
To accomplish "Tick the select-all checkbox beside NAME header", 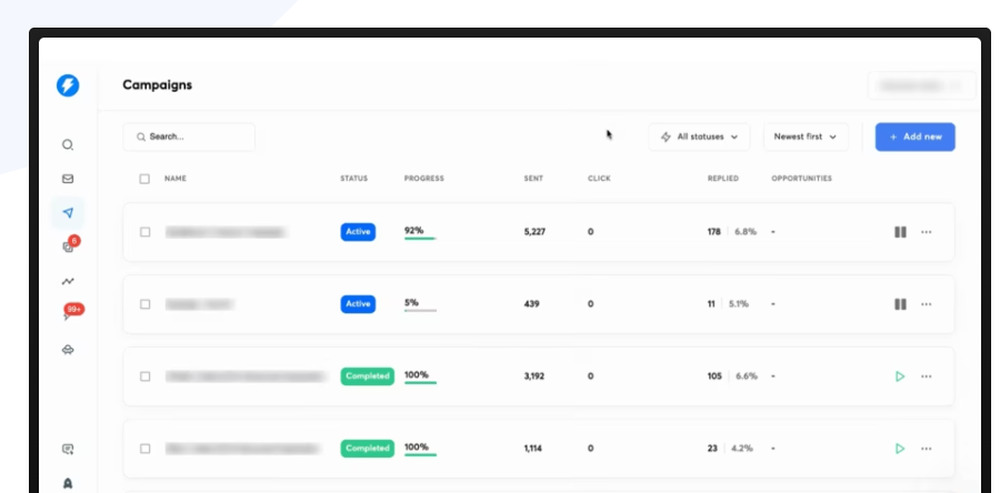I will (145, 179).
